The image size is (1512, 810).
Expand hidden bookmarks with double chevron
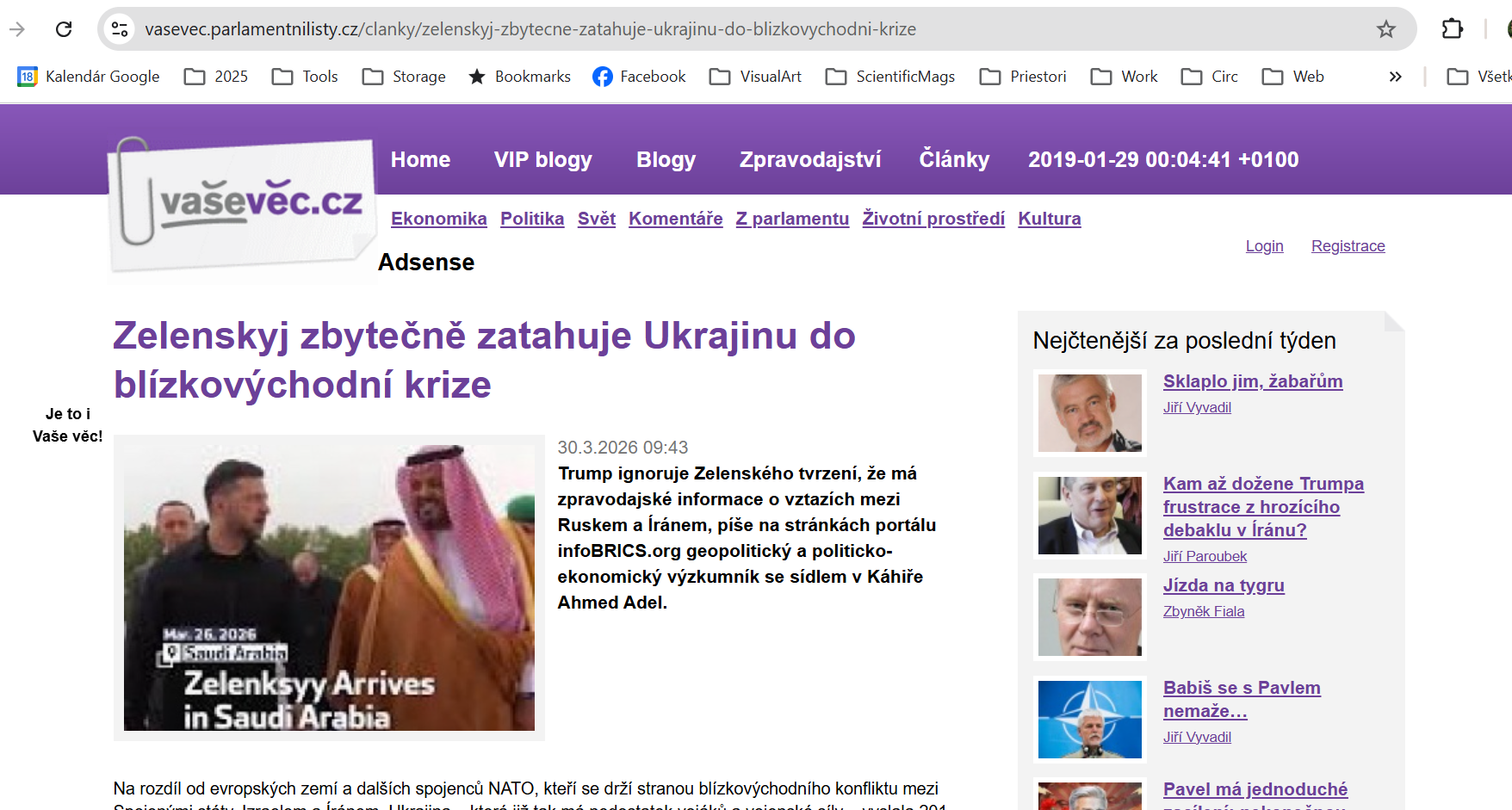[x=1395, y=77]
